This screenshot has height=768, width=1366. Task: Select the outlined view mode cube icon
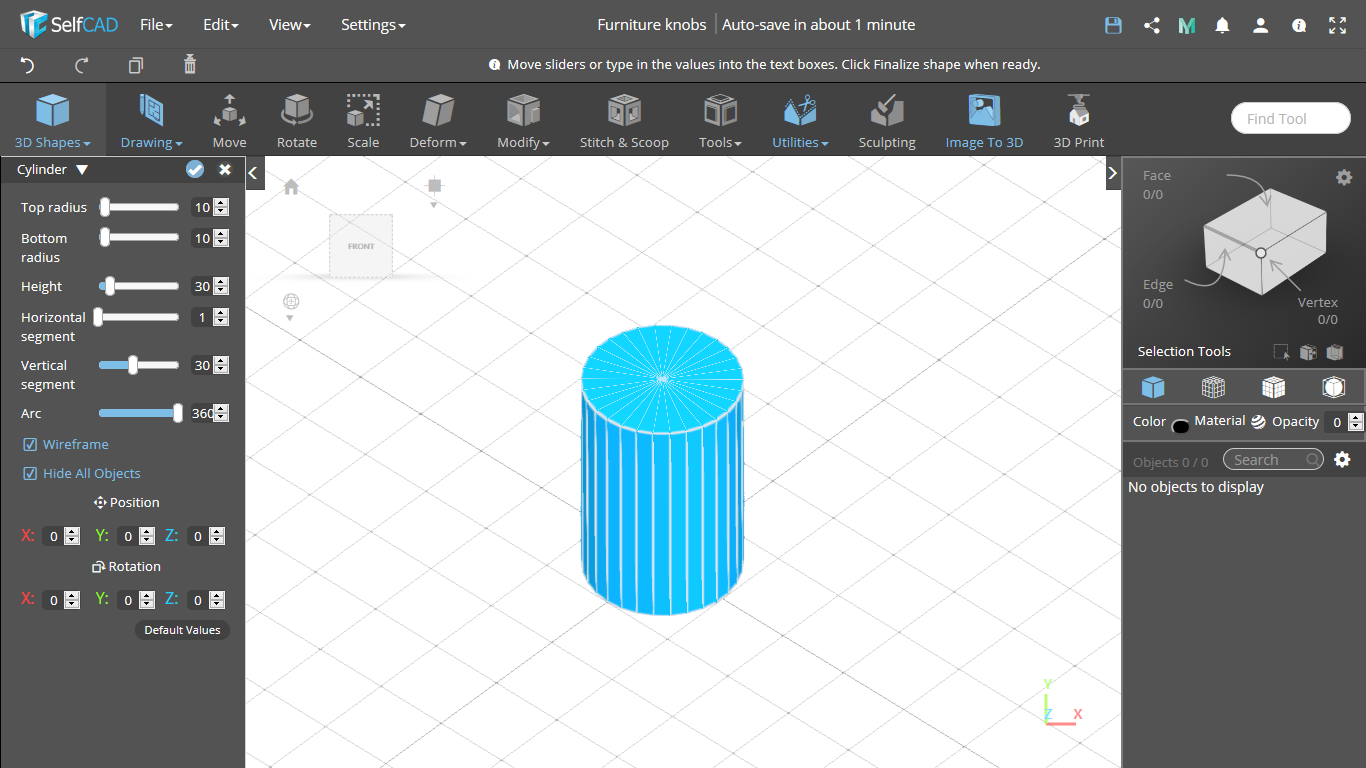coord(1333,387)
